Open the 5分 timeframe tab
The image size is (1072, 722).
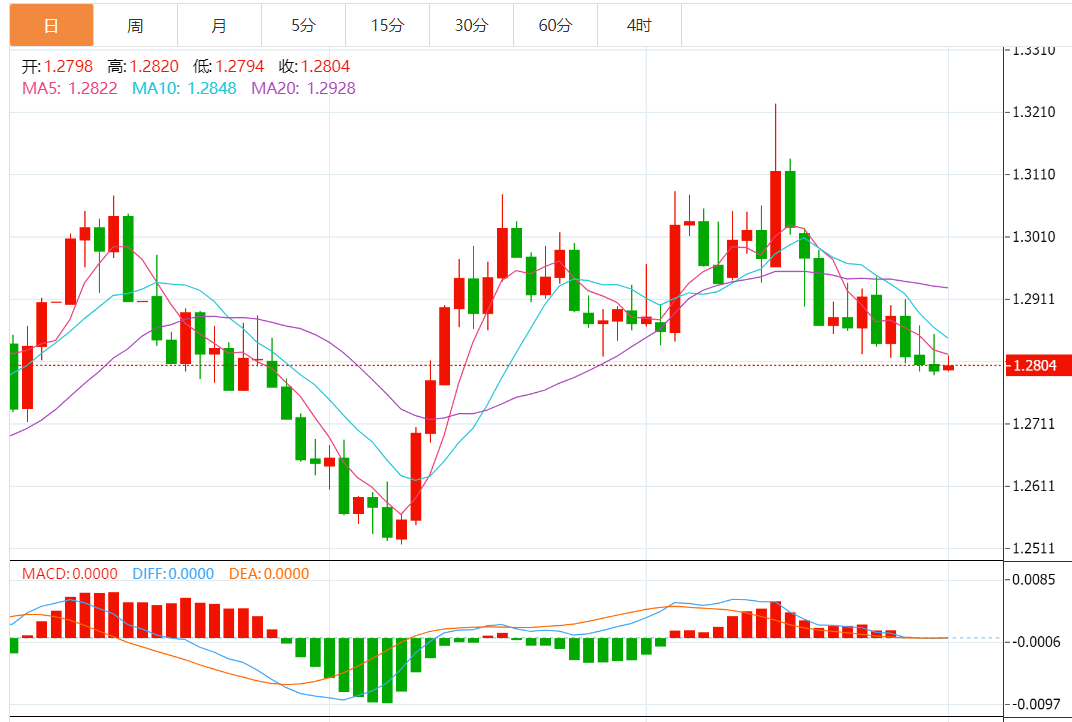point(304,25)
